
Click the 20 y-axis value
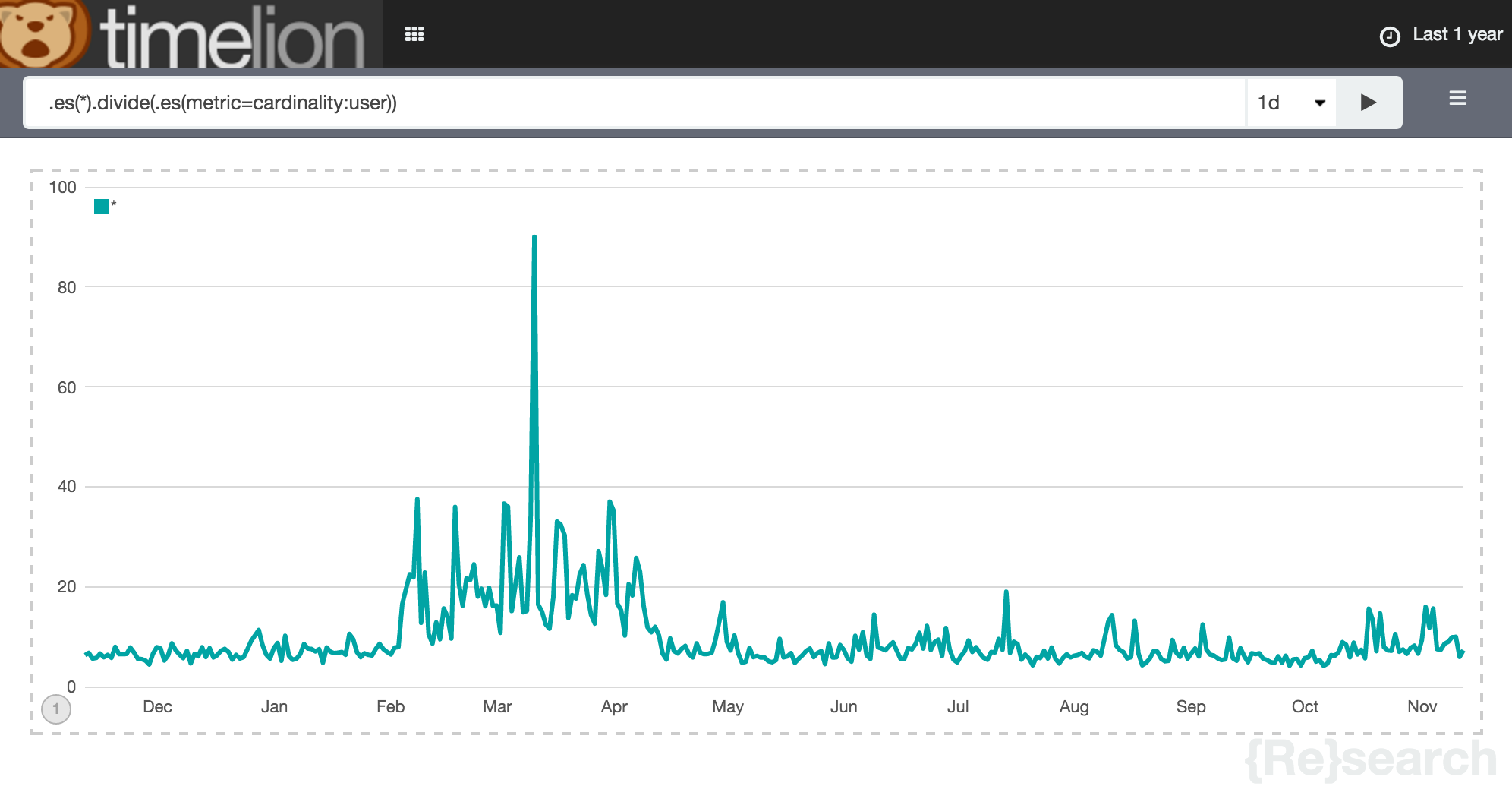[67, 587]
